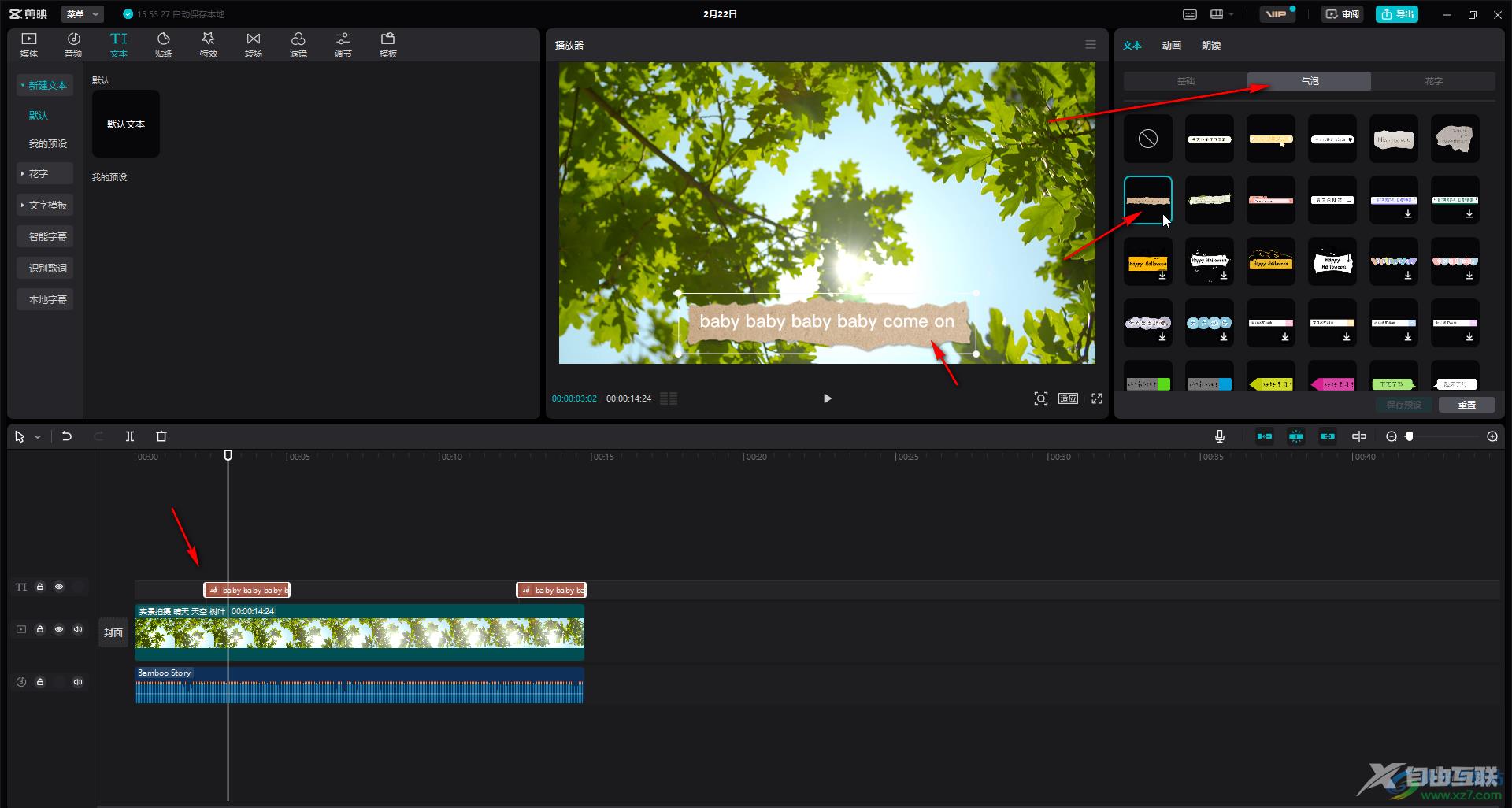Select the second text clip on the timeline
The image size is (1512, 808).
pyautogui.click(x=551, y=590)
